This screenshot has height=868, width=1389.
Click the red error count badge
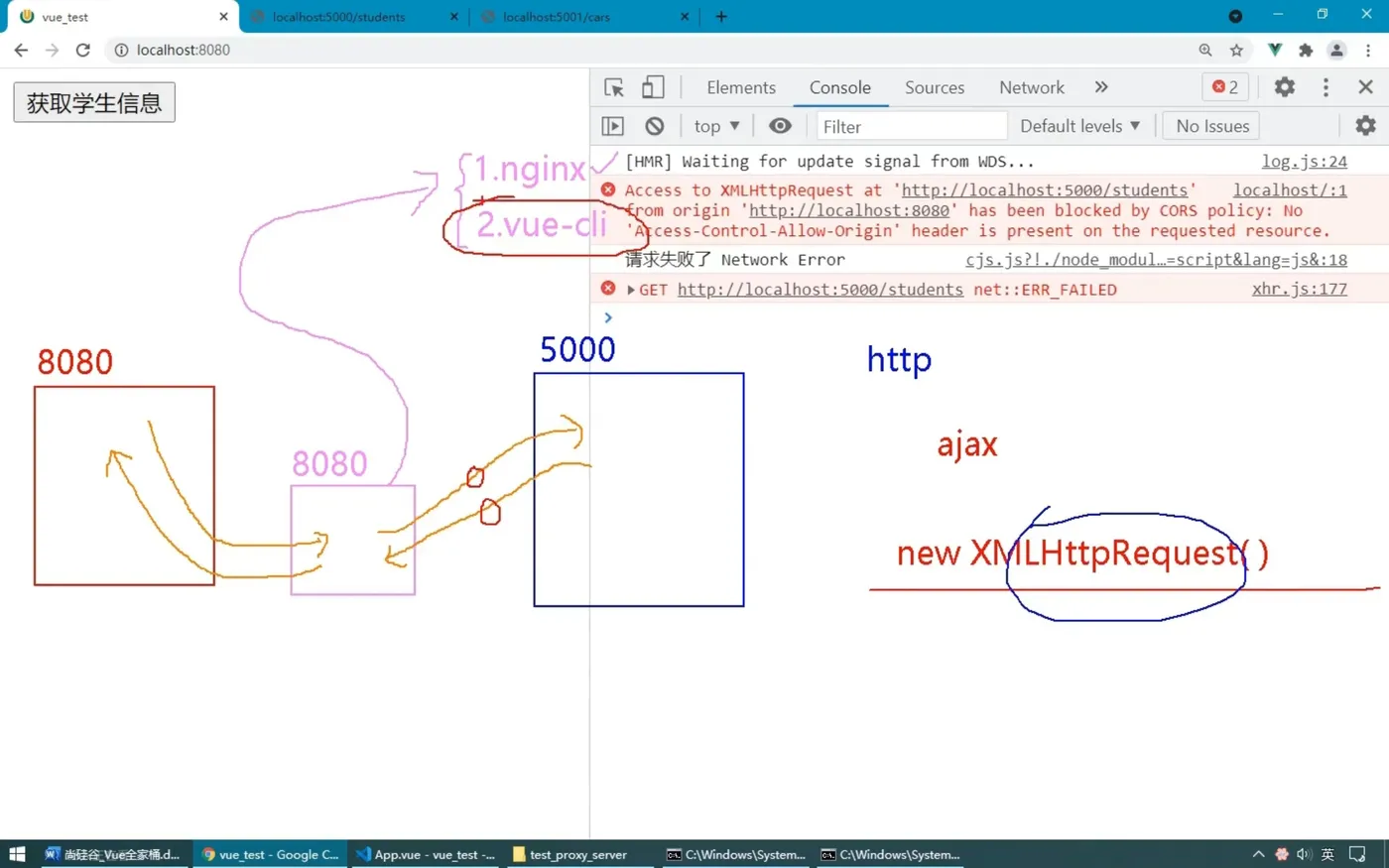pyautogui.click(x=1225, y=87)
